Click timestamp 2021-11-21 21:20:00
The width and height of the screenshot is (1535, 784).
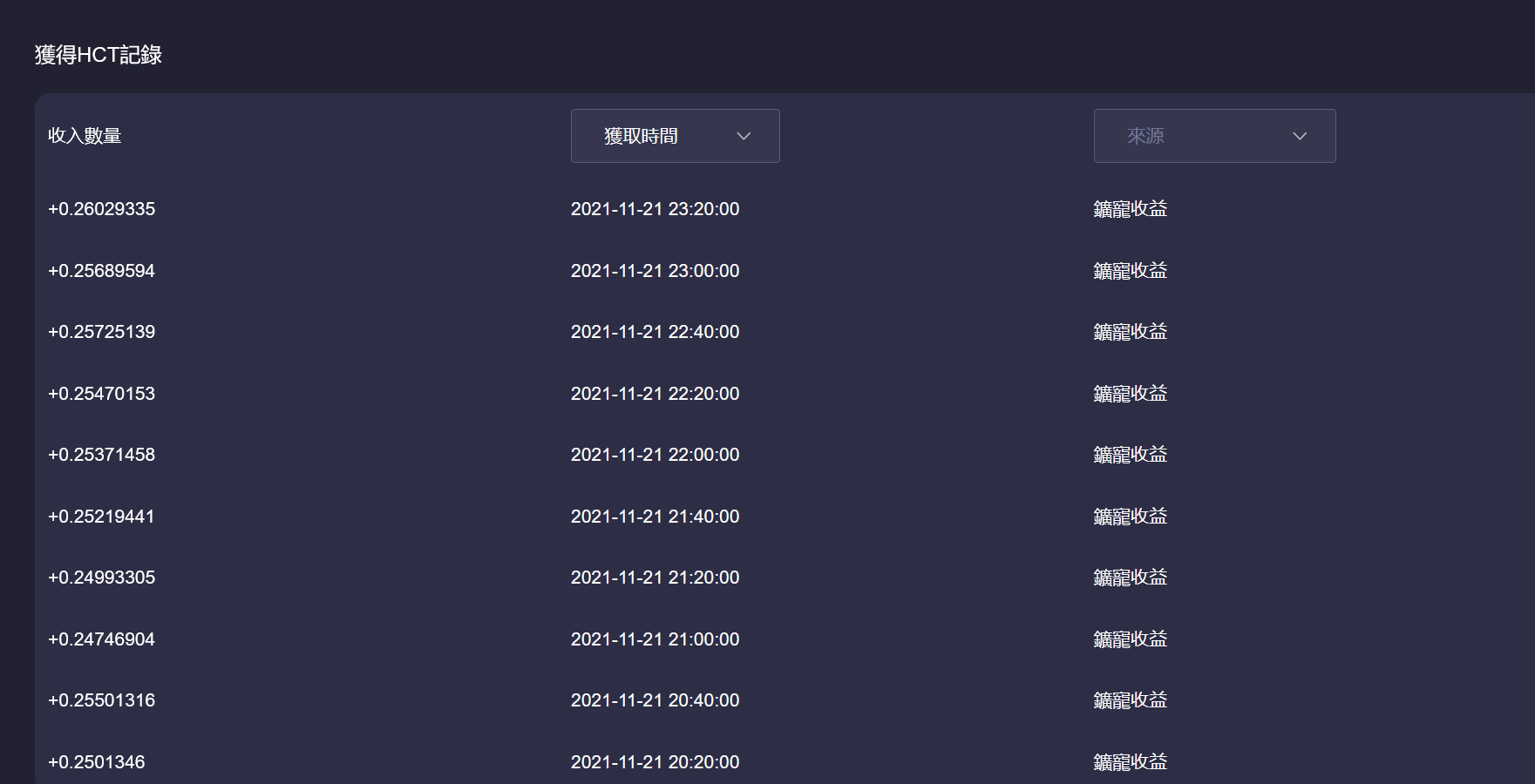(655, 578)
